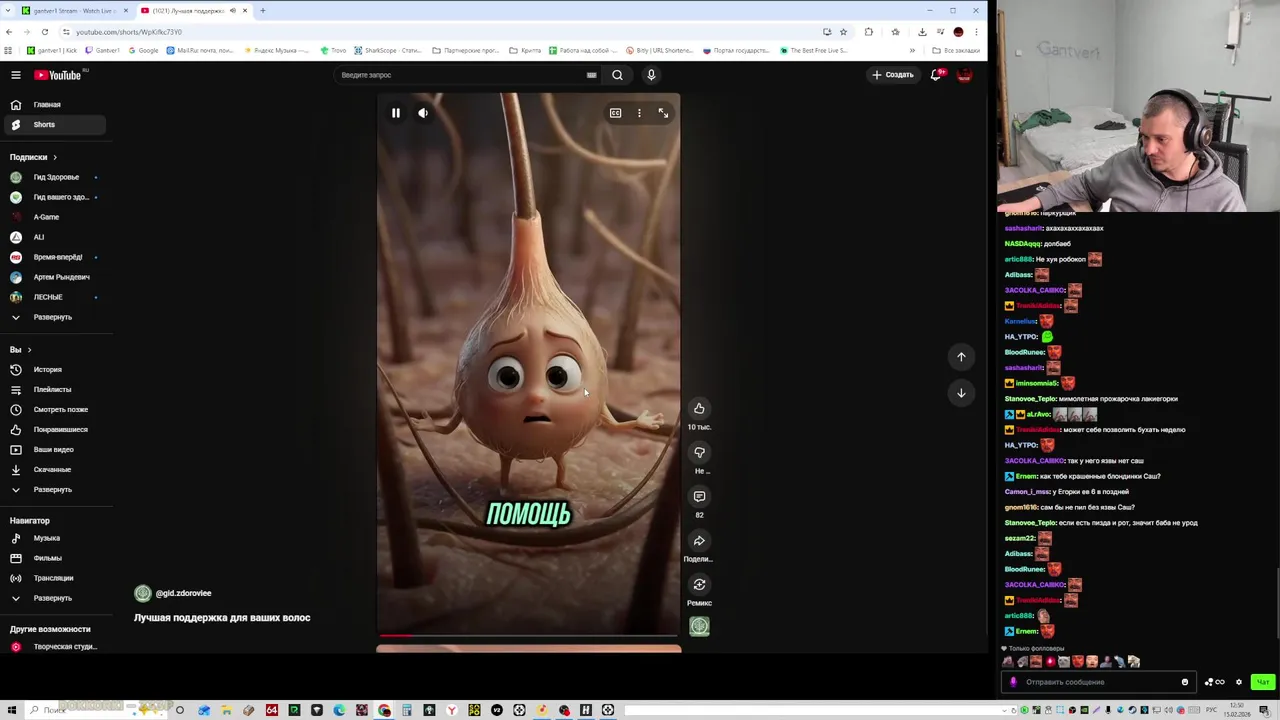Image resolution: width=1280 pixels, height=720 pixels.
Task: Pause the playing Shorts video
Action: click(x=396, y=113)
